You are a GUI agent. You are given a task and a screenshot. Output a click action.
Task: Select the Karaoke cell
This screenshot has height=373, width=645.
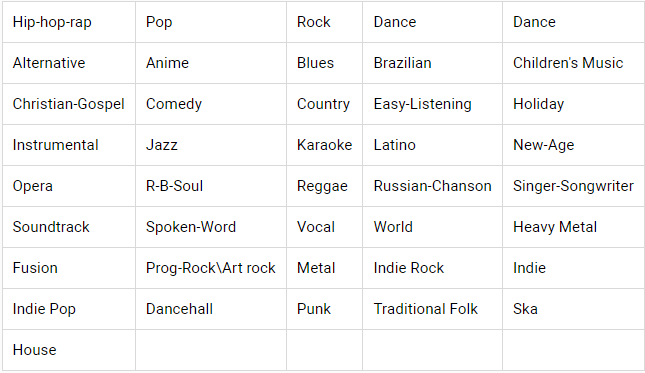(325, 145)
